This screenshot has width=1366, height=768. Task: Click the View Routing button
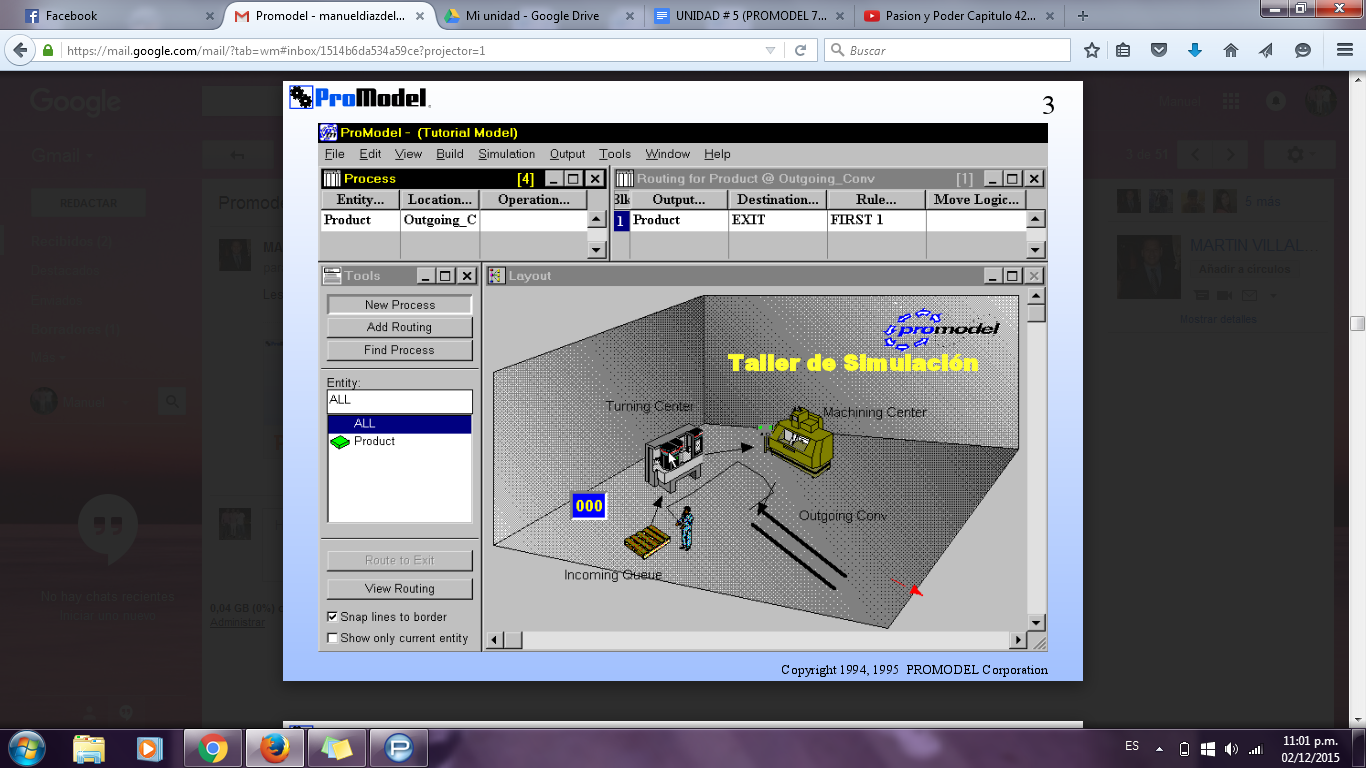click(x=399, y=589)
